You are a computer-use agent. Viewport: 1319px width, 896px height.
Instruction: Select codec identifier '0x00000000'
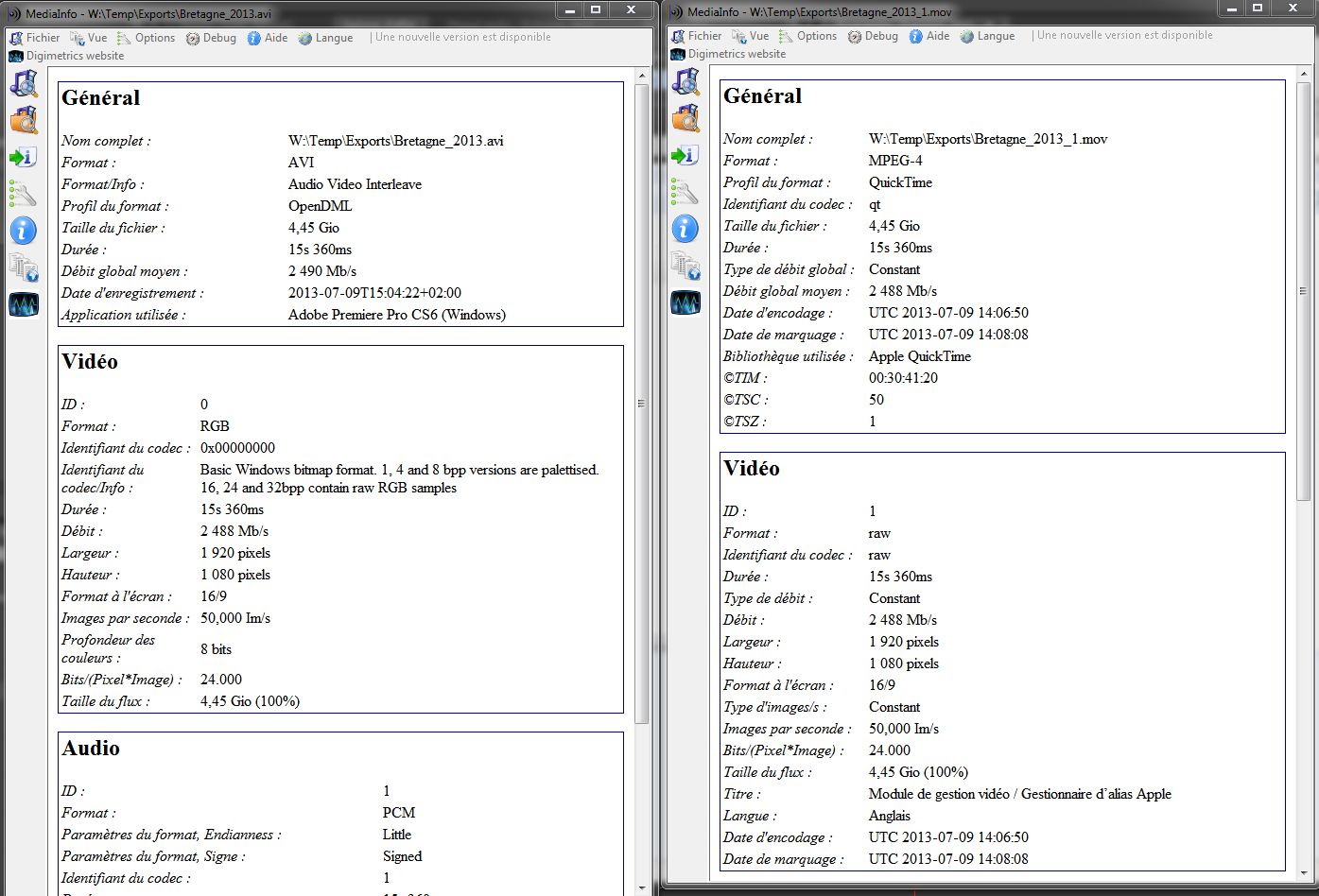point(237,448)
